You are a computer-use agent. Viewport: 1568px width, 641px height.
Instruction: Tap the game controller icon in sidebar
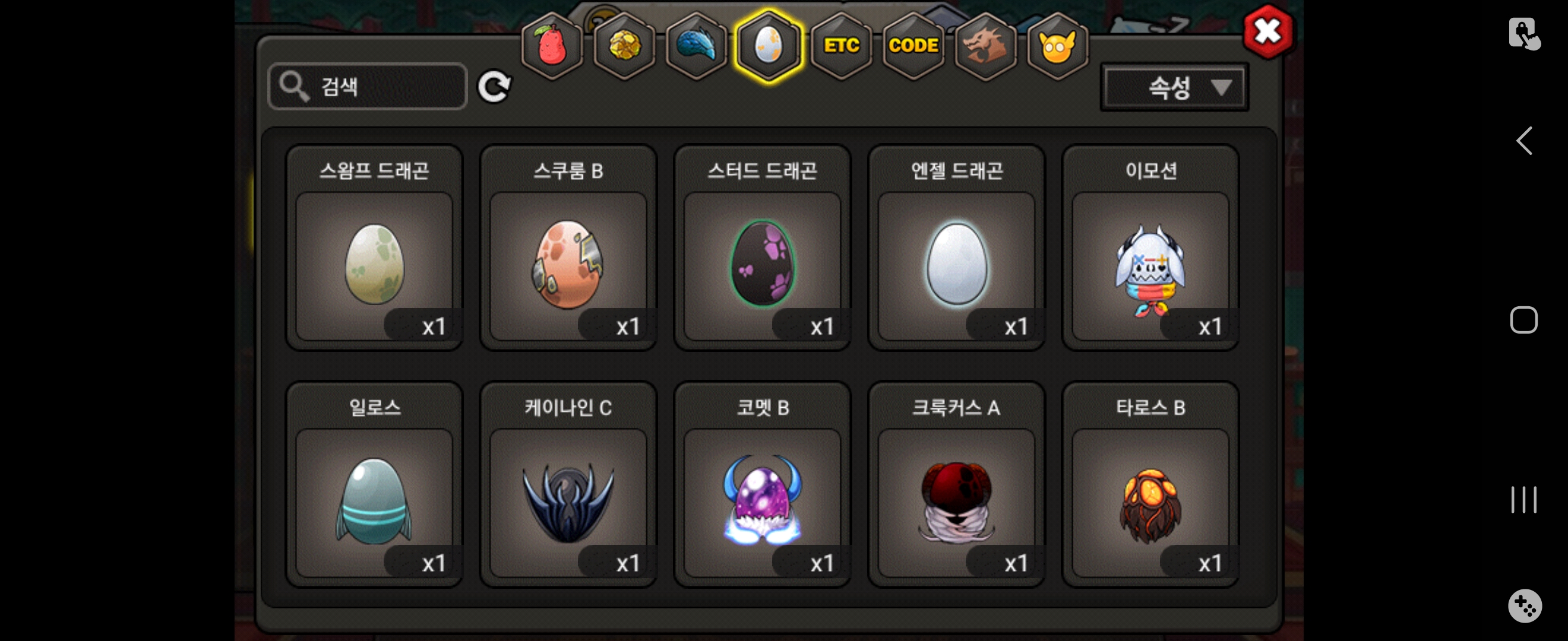point(1524,605)
